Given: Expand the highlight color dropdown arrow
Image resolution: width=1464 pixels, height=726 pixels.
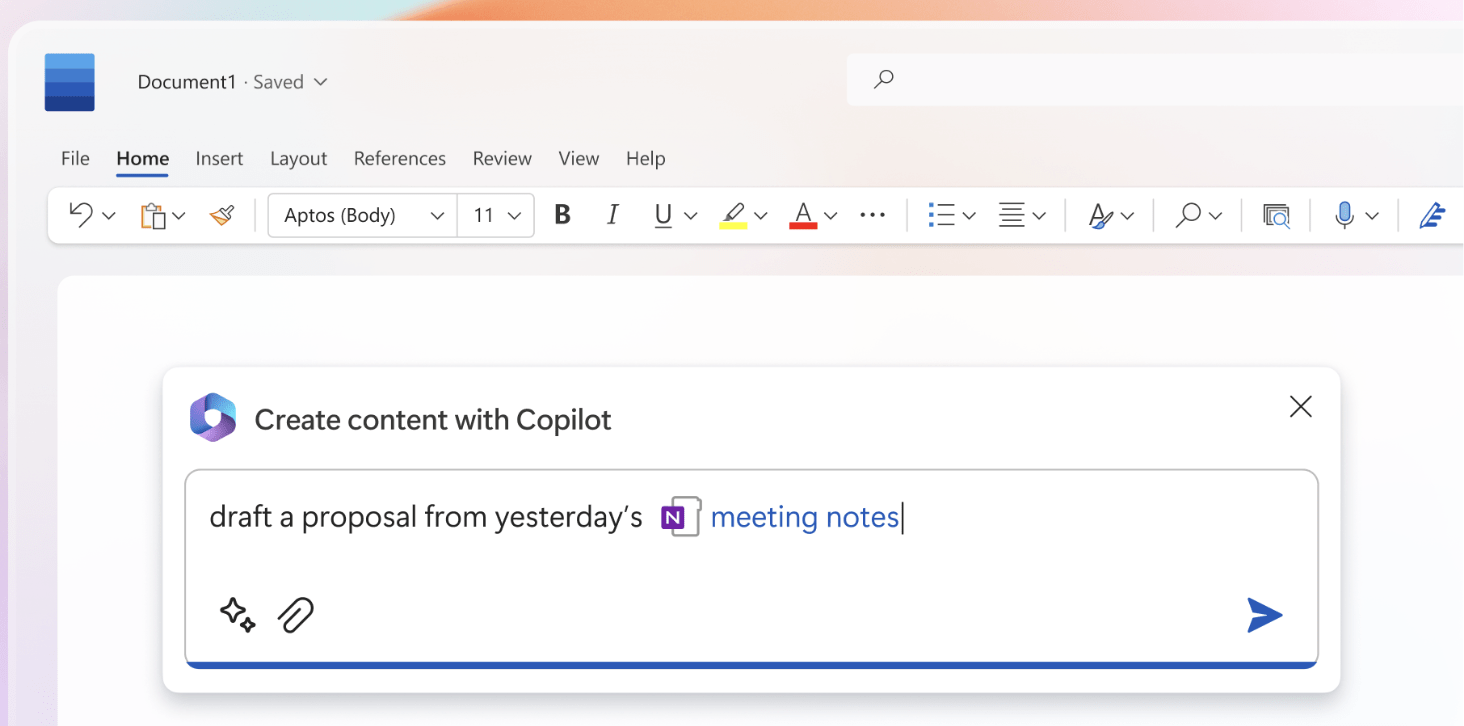Looking at the screenshot, I should pos(761,215).
